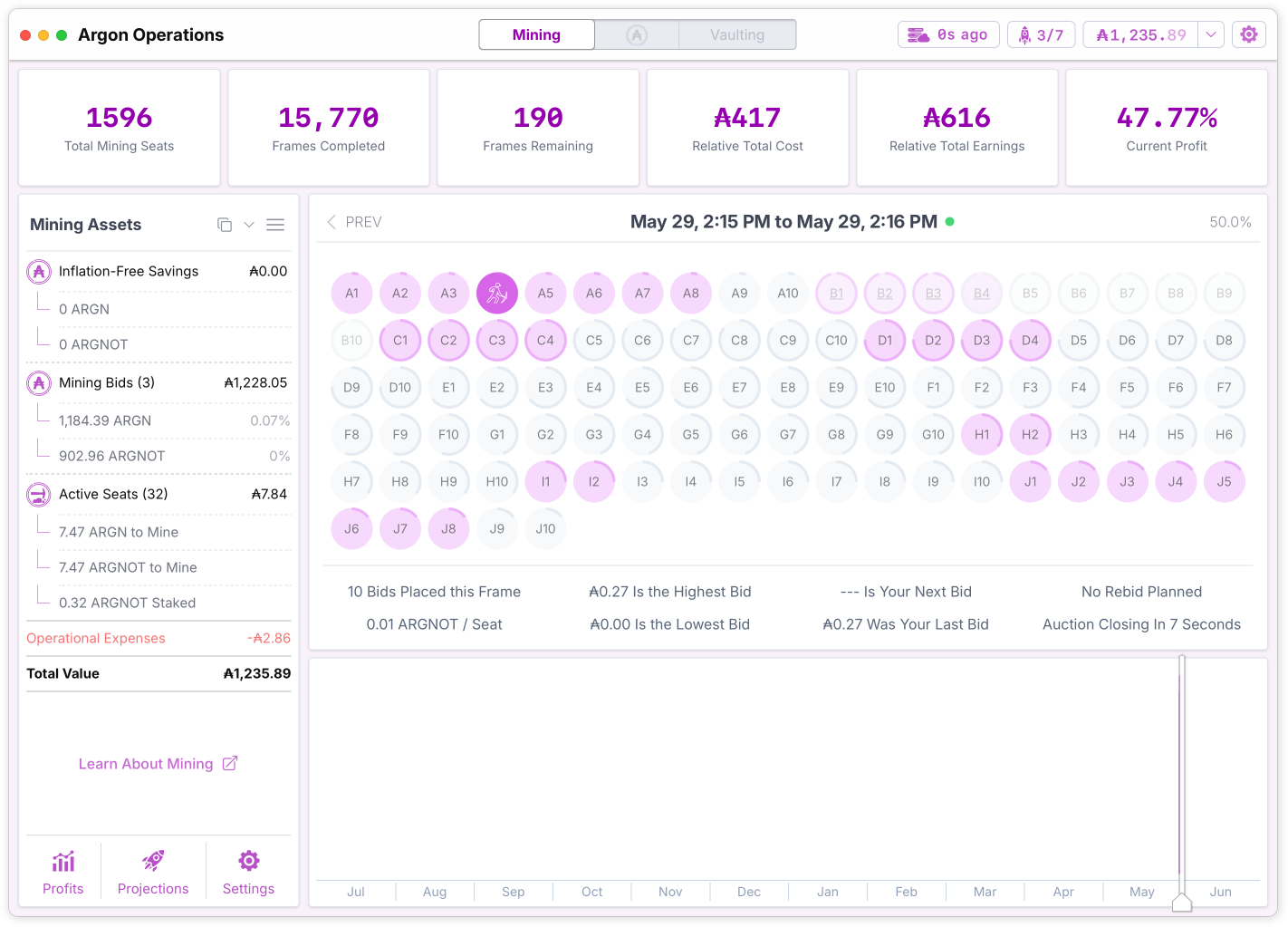Click the block sync status '0s ago' indicator
The width and height of the screenshot is (1288, 927).
coord(948,34)
